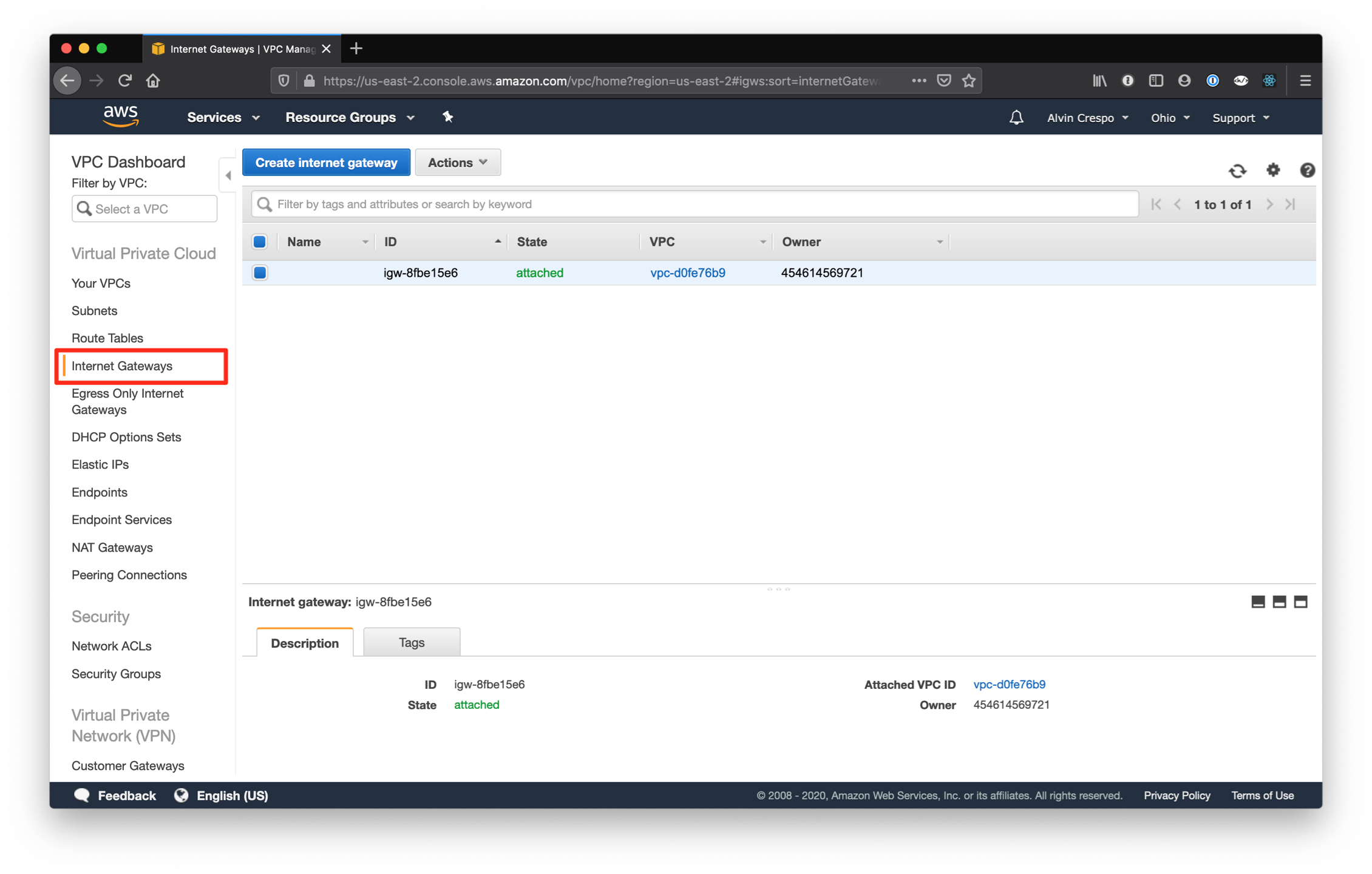Toggle the bookmark star in the address bar
Viewport: 1372px width, 874px height.
coord(969,80)
